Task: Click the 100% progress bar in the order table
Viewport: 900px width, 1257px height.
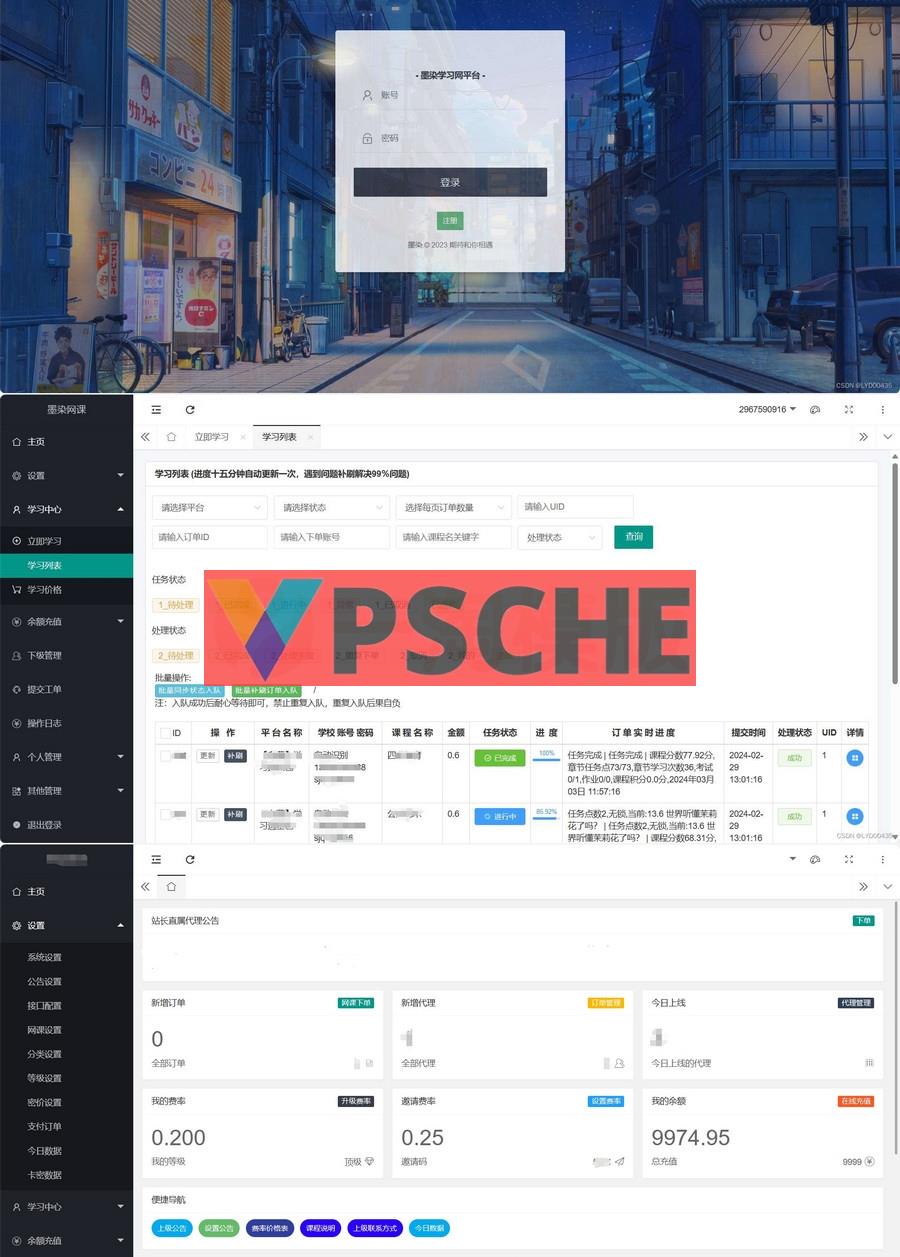Action: coord(546,756)
